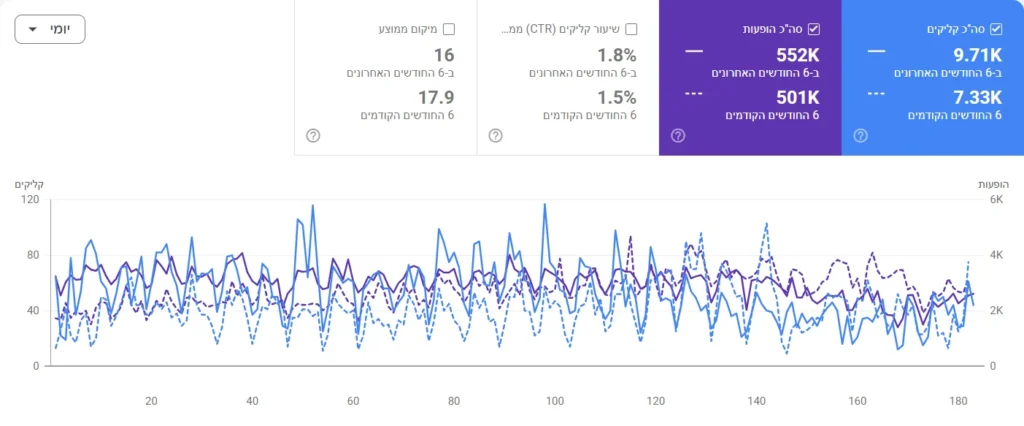Open the יומי granularity dropdown

50,29
